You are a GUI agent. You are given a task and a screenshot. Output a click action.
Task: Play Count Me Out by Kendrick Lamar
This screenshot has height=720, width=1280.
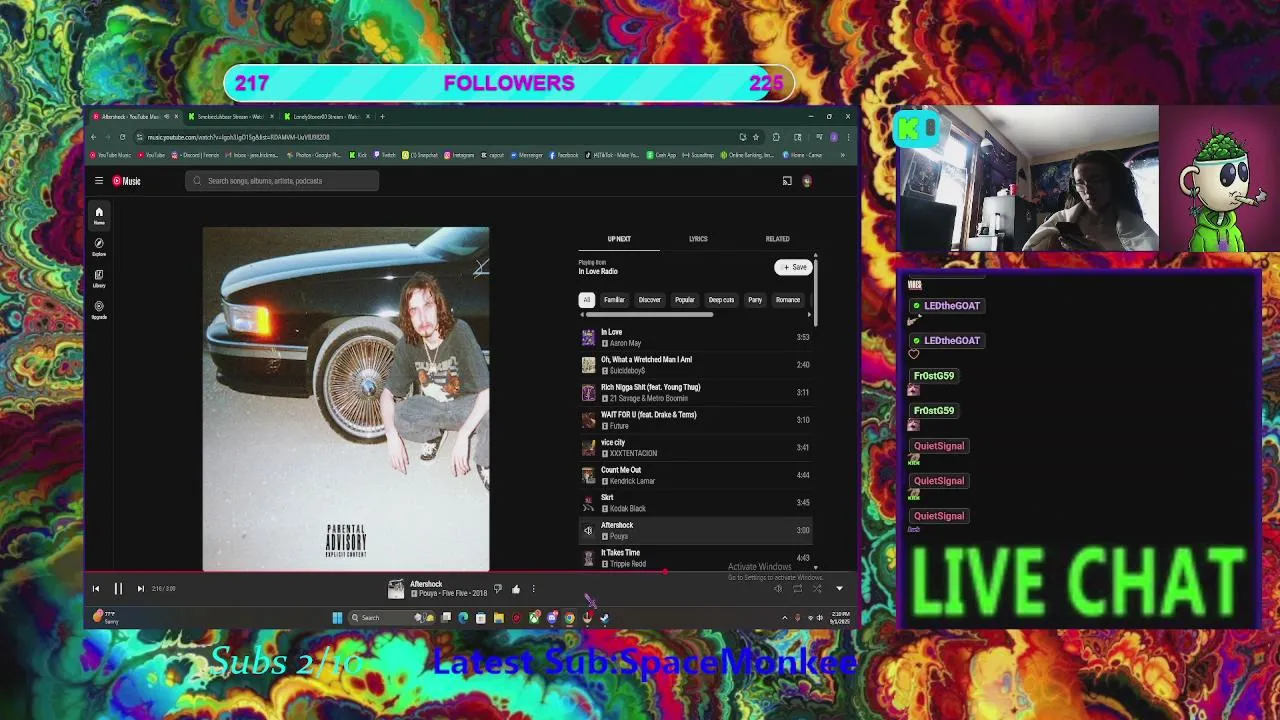[x=697, y=475]
